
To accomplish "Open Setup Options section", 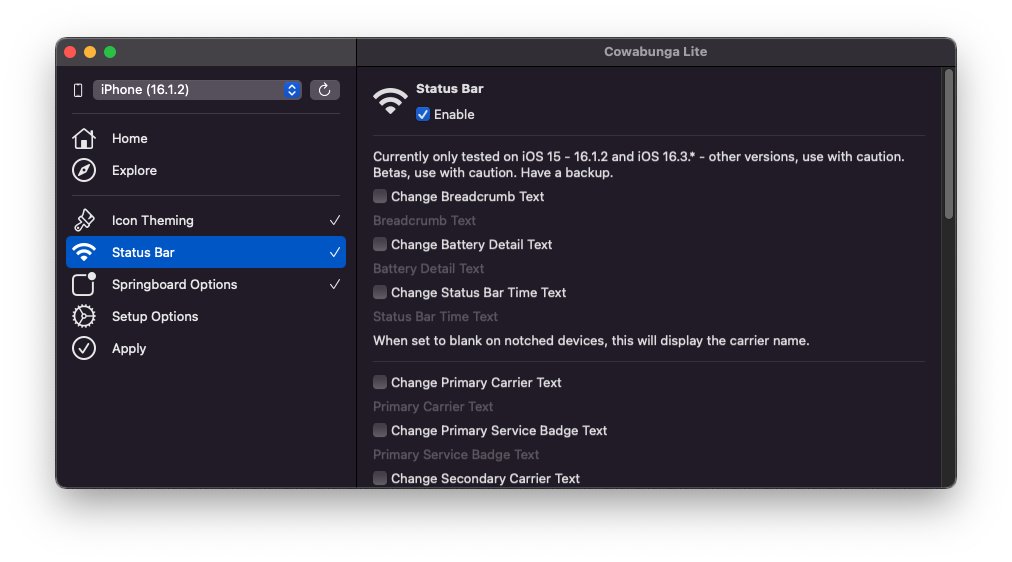I will tap(206, 316).
